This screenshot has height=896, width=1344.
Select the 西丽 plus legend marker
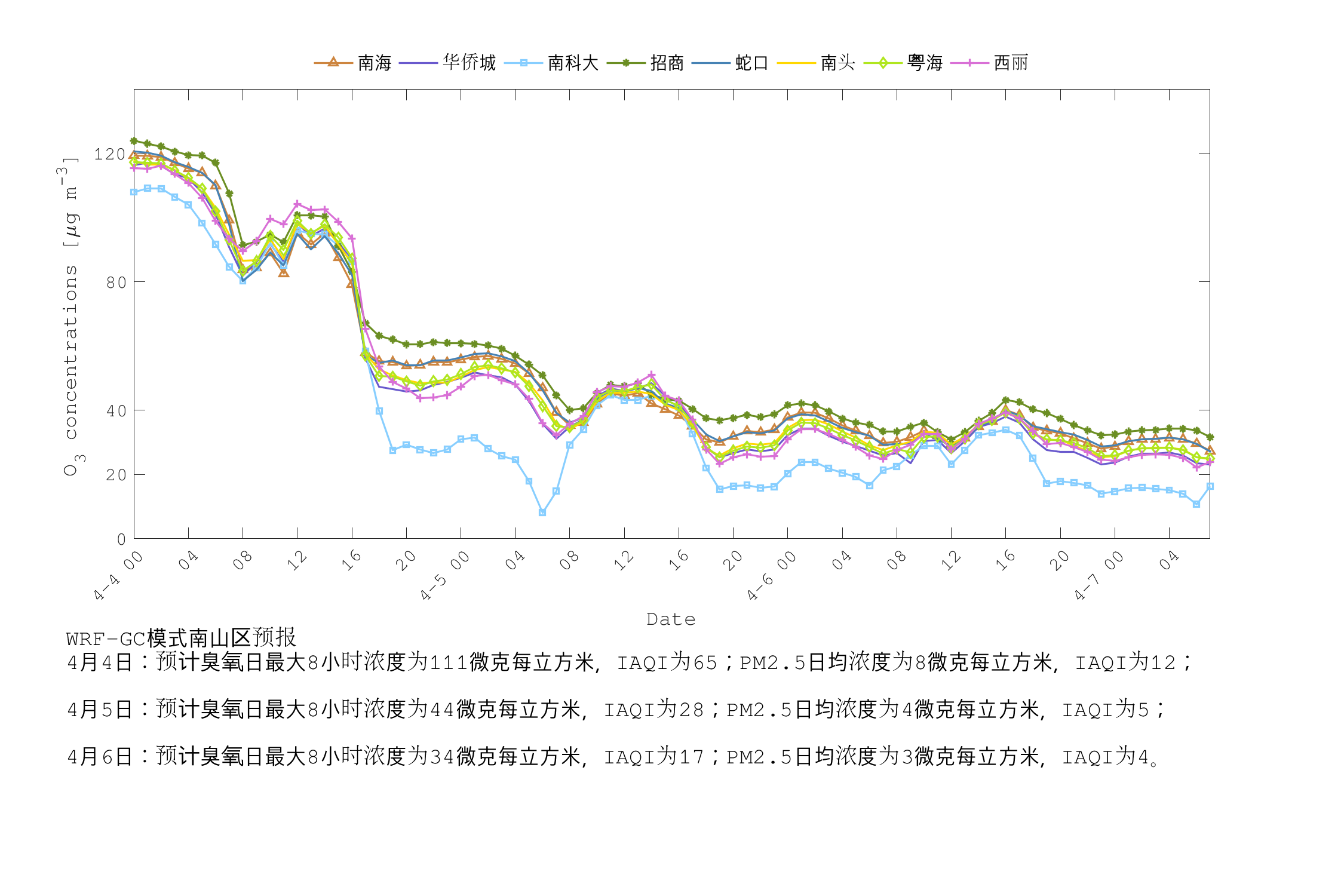969,62
